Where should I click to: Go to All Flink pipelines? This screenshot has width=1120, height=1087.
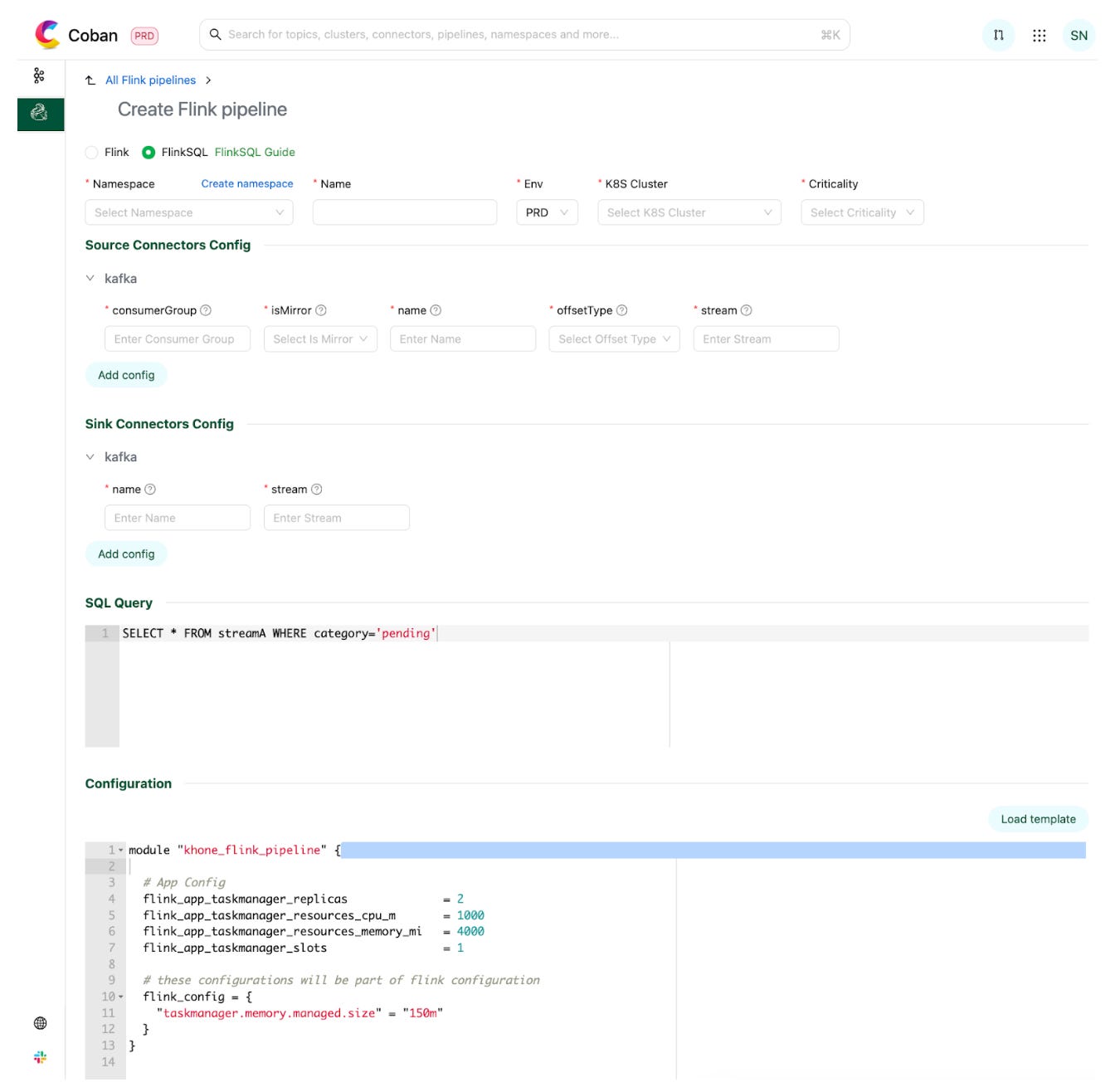150,80
